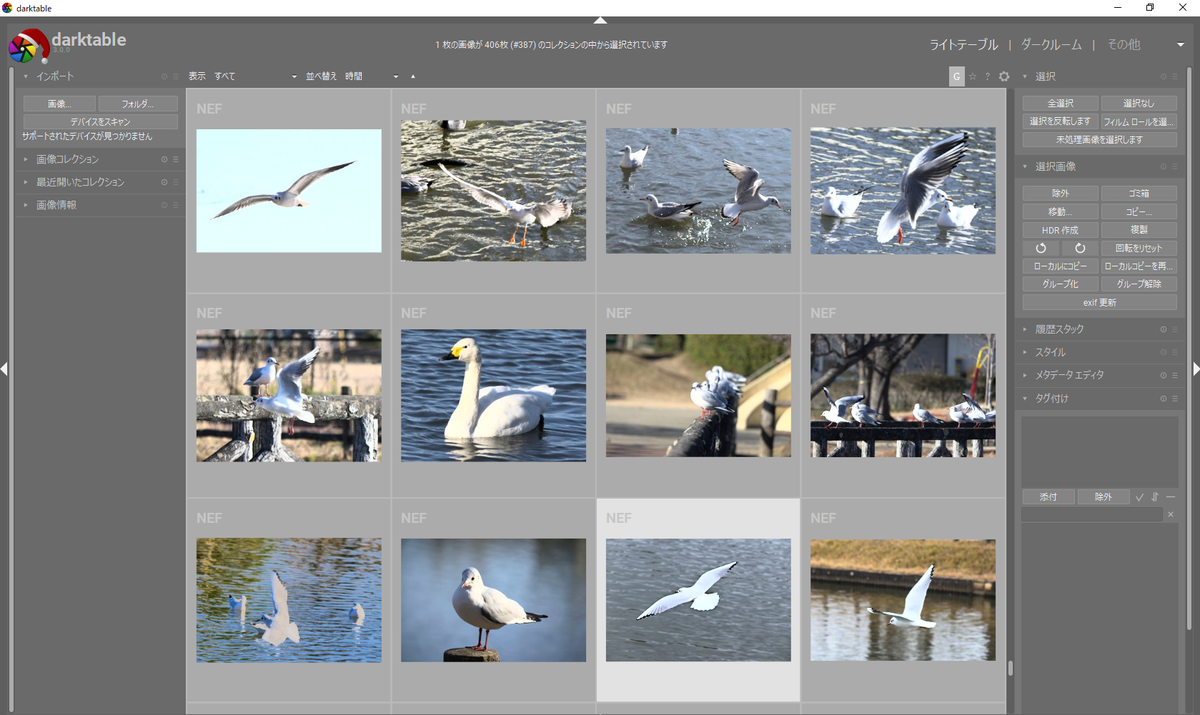1200x715 pixels.
Task: Hide left side panel with arrow
Action: pos(4,369)
